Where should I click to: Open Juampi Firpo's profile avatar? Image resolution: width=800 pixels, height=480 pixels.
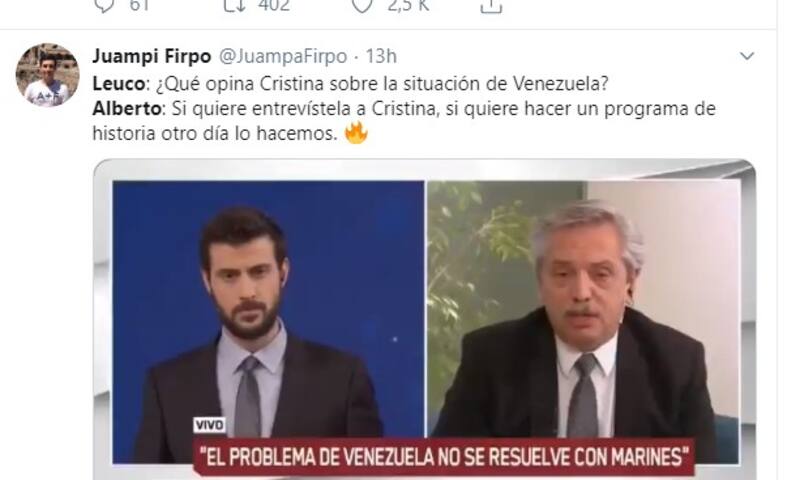47,74
